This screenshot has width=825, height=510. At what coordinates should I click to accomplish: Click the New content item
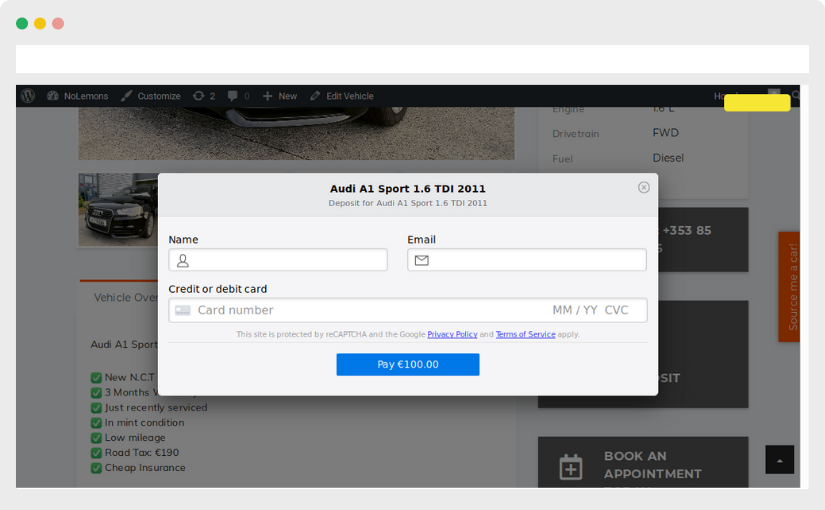pos(280,96)
